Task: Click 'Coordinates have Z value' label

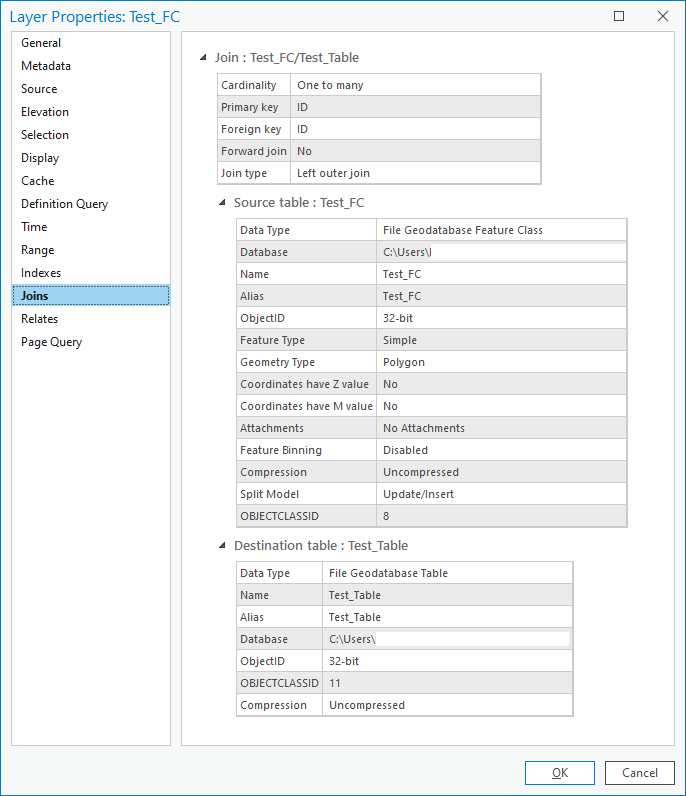Action: pos(307,384)
